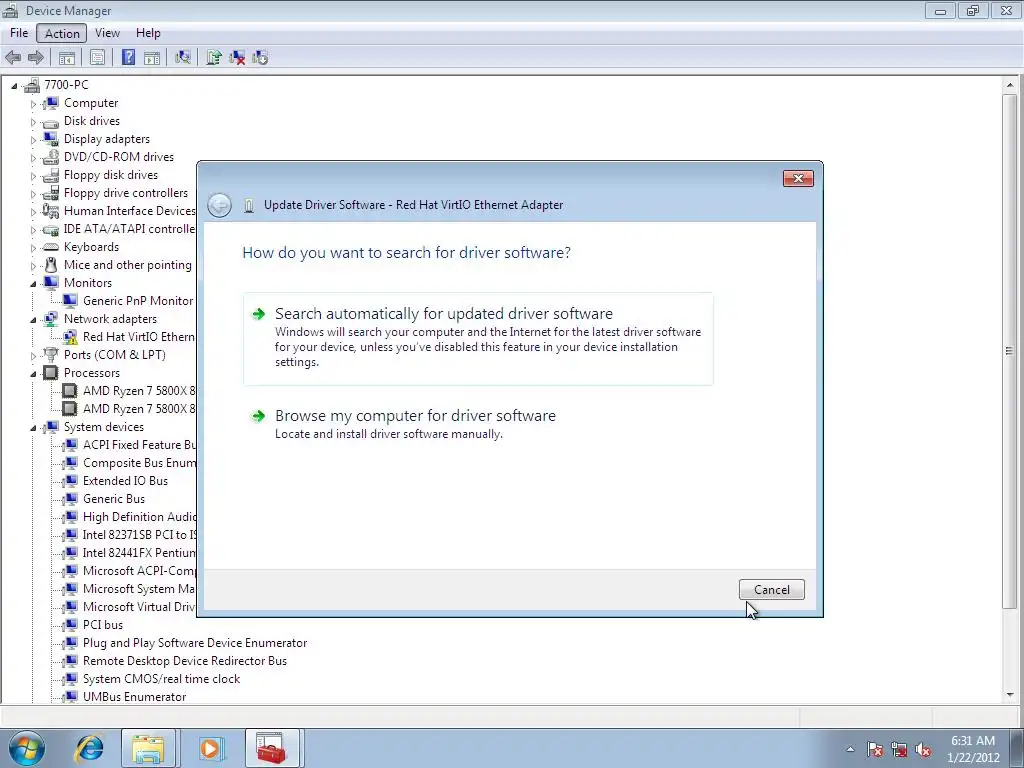The height and width of the screenshot is (768, 1024).
Task: Click the Action Center flag tray icon
Action: point(874,749)
